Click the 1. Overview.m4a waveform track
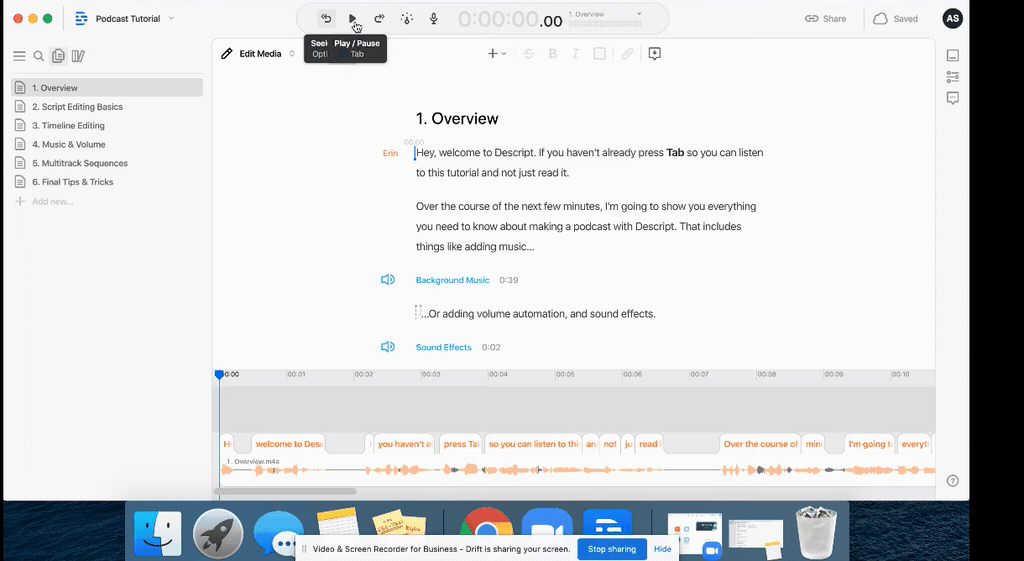The width and height of the screenshot is (1024, 561). pos(577,469)
